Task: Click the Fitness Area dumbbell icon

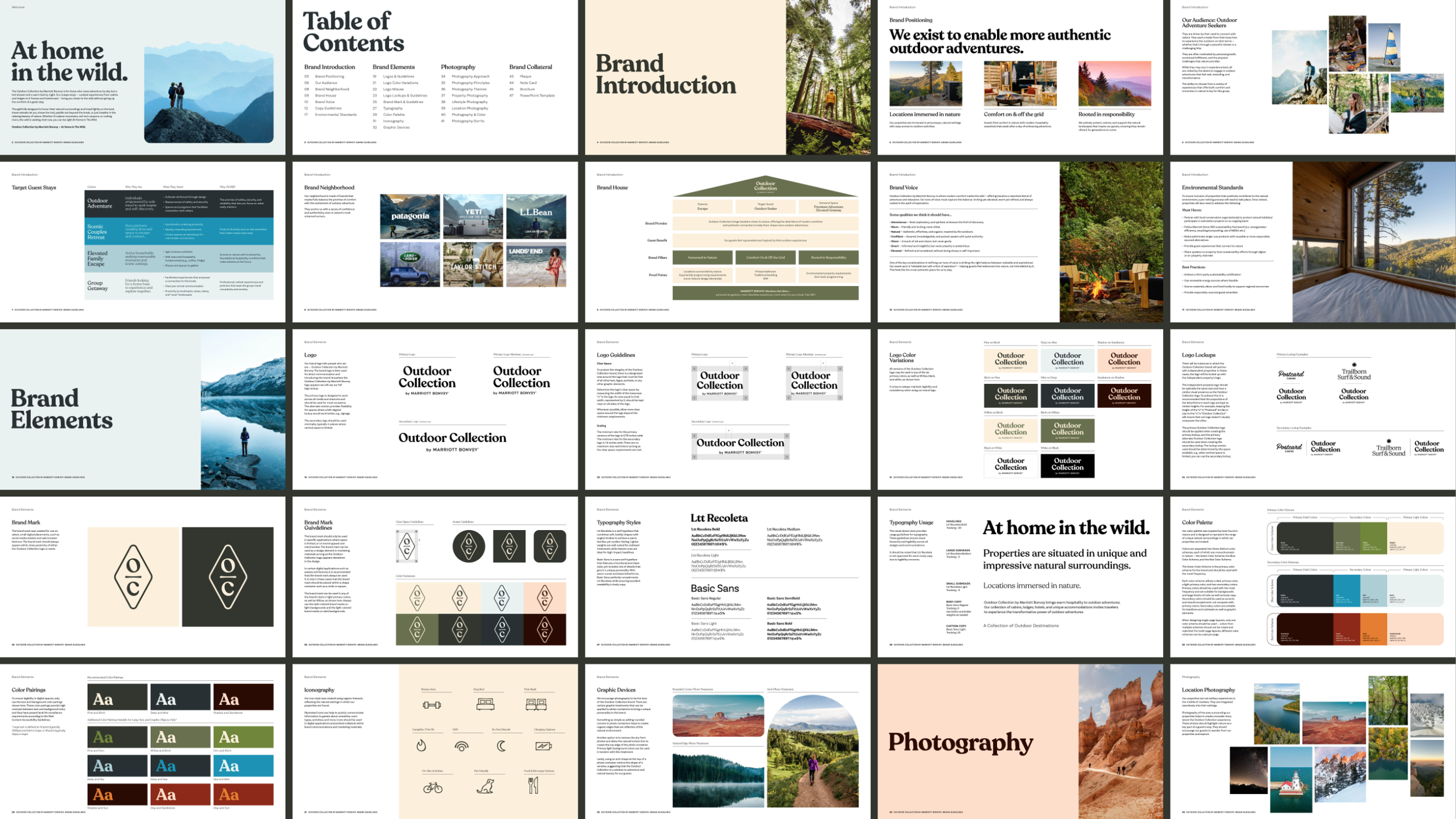Action: [432, 705]
